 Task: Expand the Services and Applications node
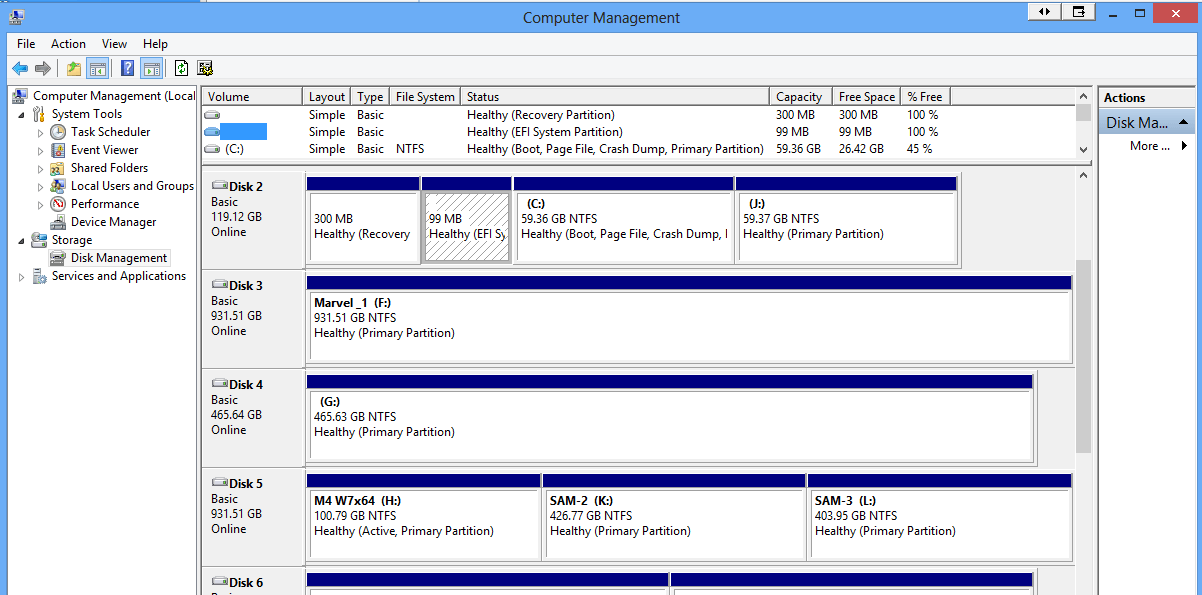[21, 275]
